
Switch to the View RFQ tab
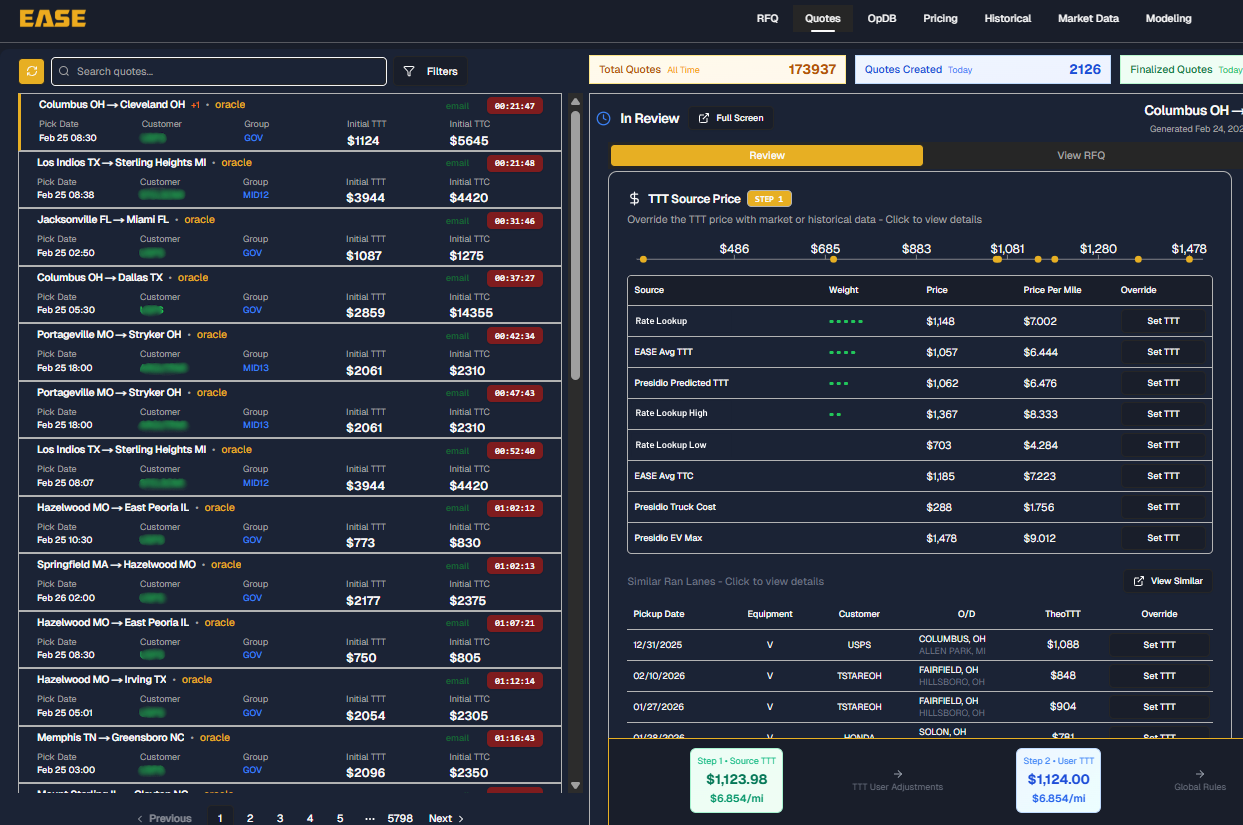1080,156
